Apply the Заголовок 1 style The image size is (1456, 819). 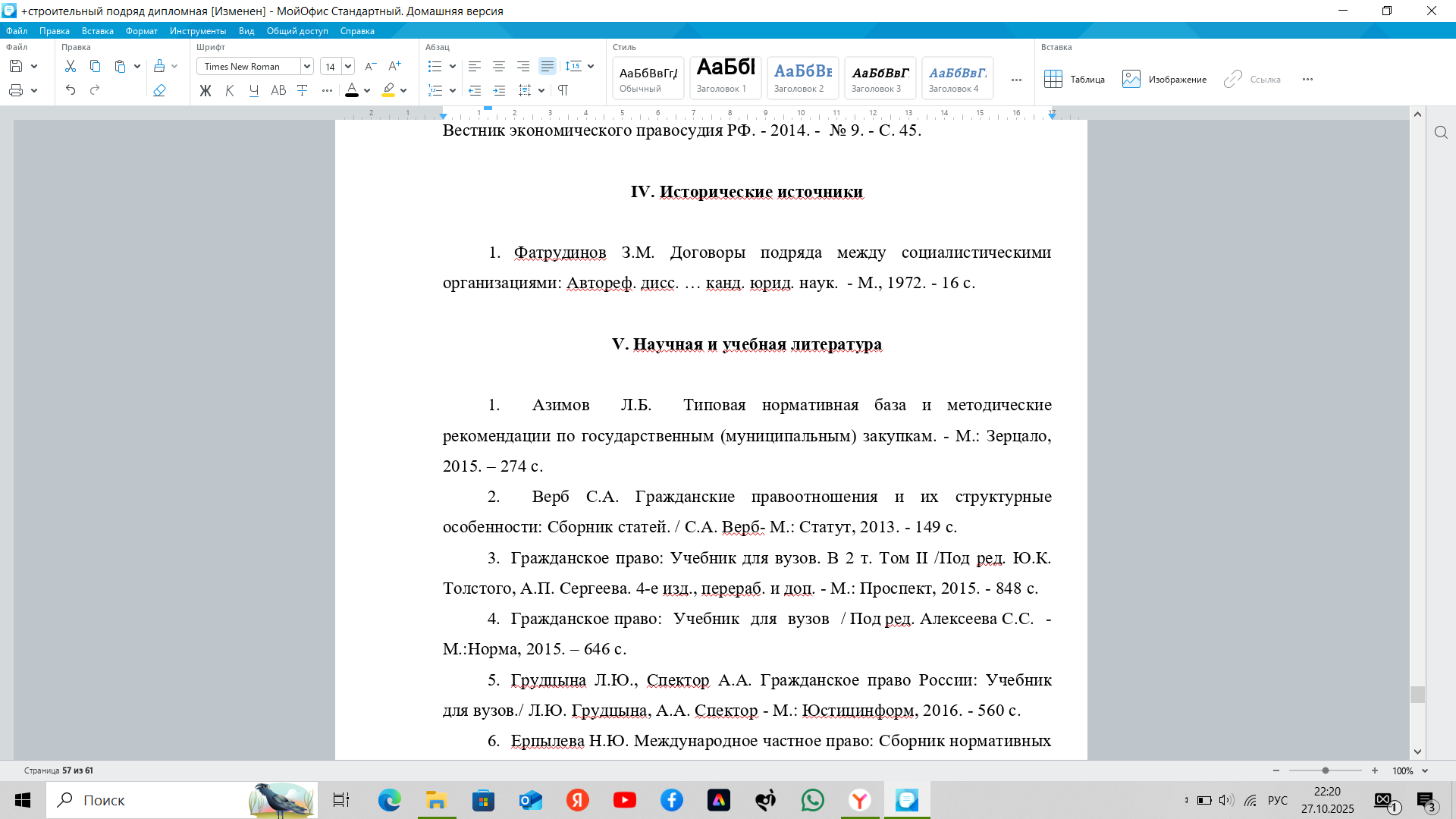click(726, 77)
